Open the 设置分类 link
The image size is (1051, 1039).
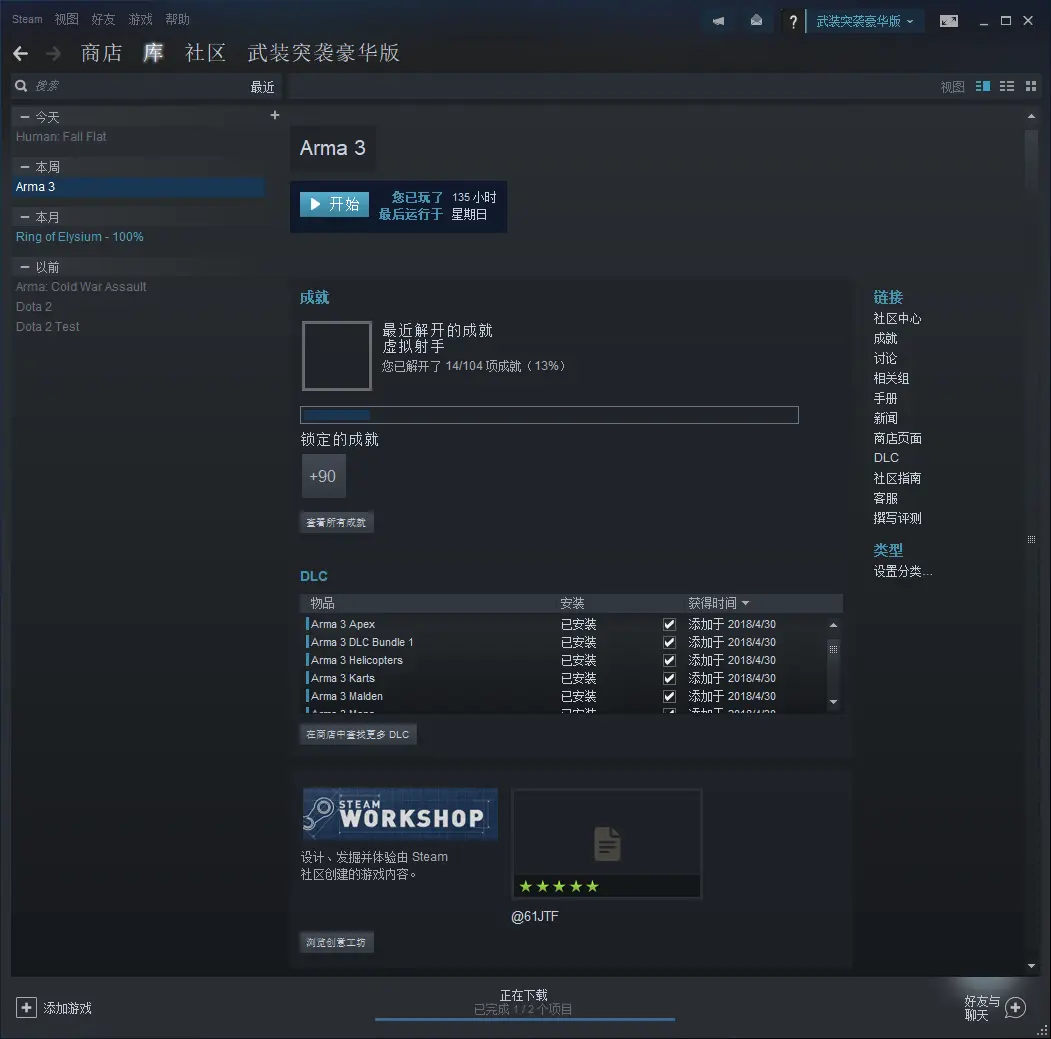point(902,571)
